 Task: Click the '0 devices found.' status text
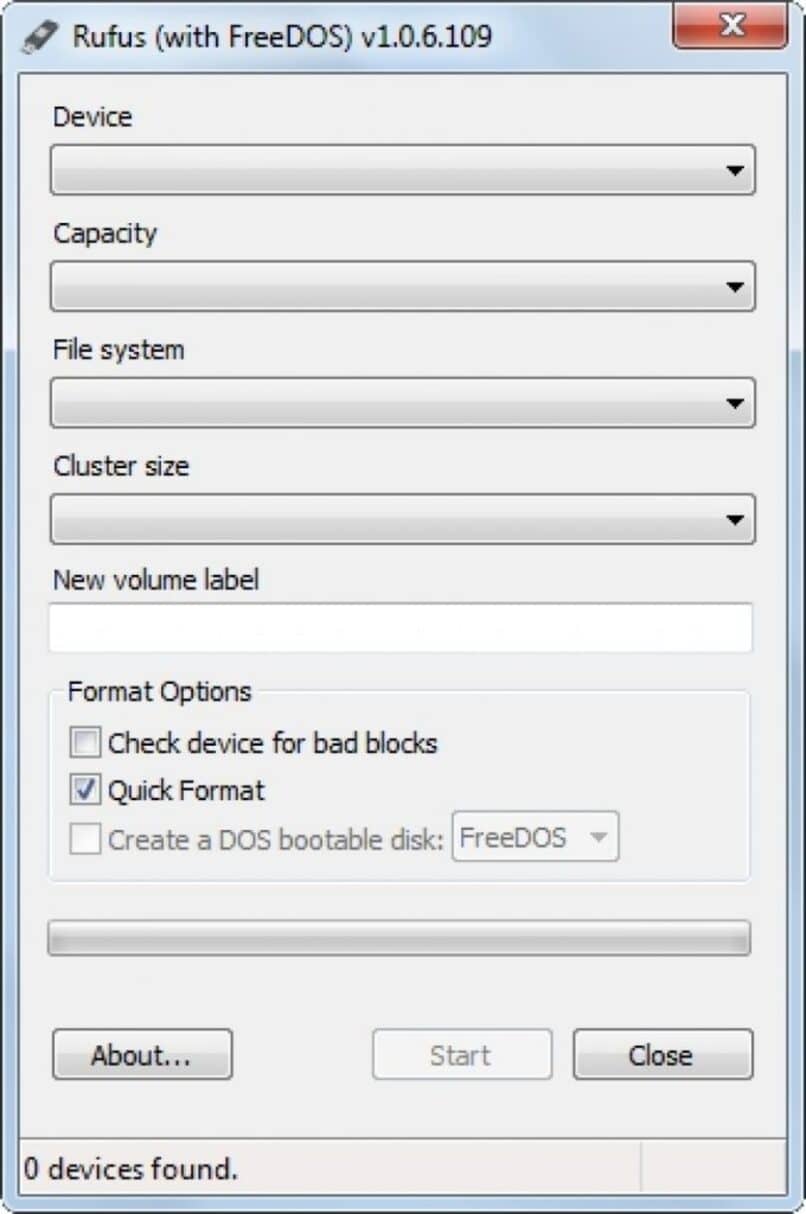(x=131, y=1168)
